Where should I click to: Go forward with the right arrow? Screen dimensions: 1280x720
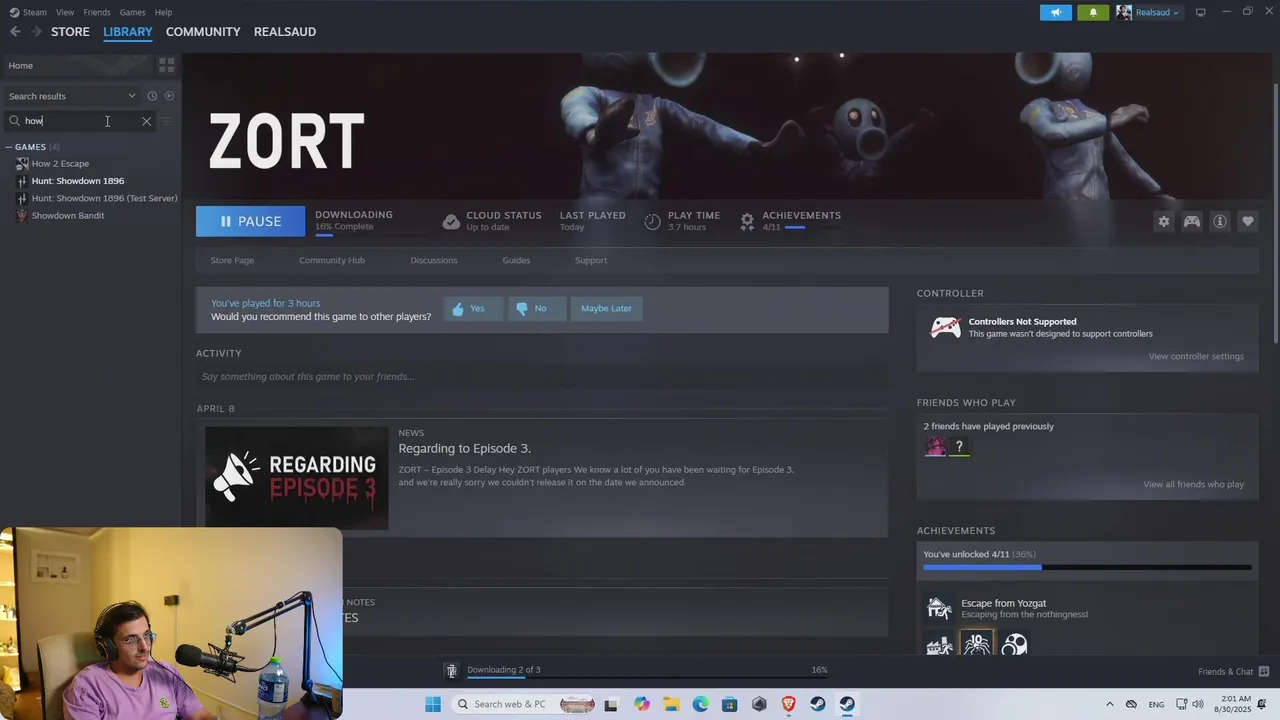point(37,32)
